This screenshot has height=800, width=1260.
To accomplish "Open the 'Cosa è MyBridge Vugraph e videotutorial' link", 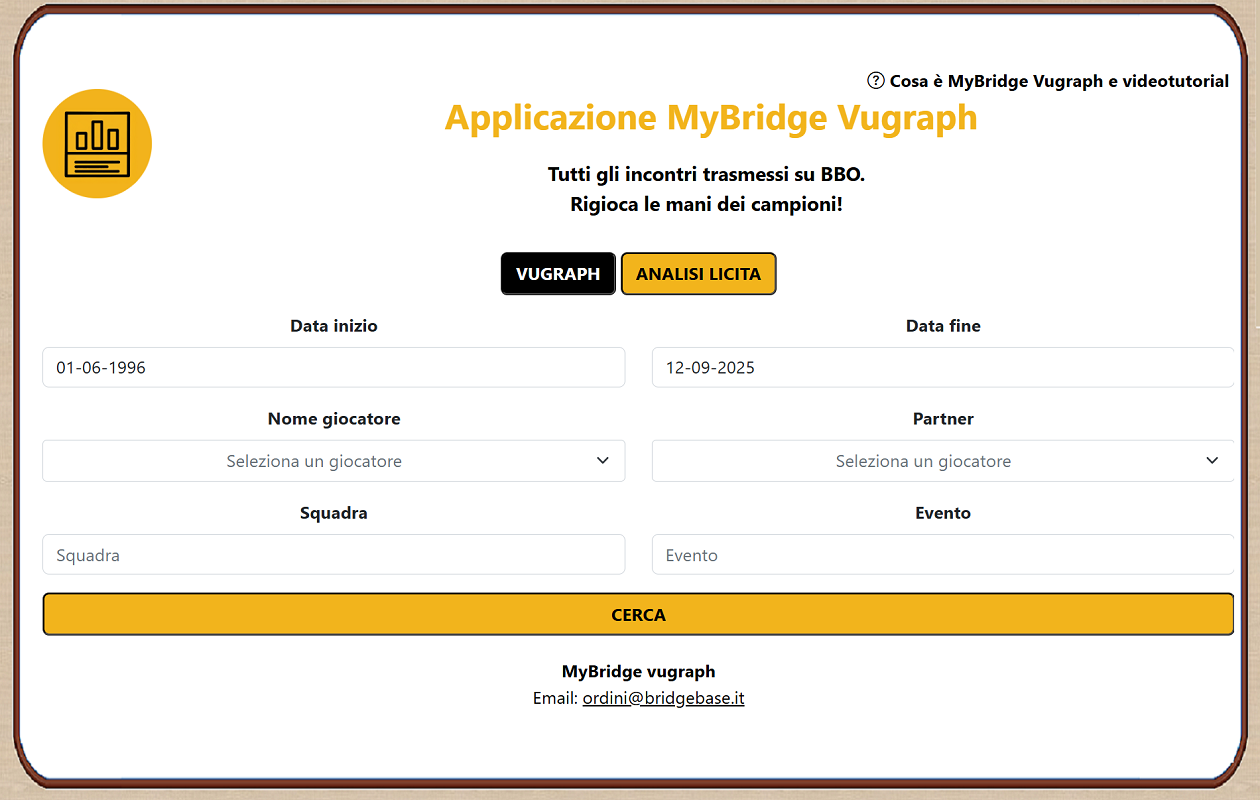I will pos(1059,81).
